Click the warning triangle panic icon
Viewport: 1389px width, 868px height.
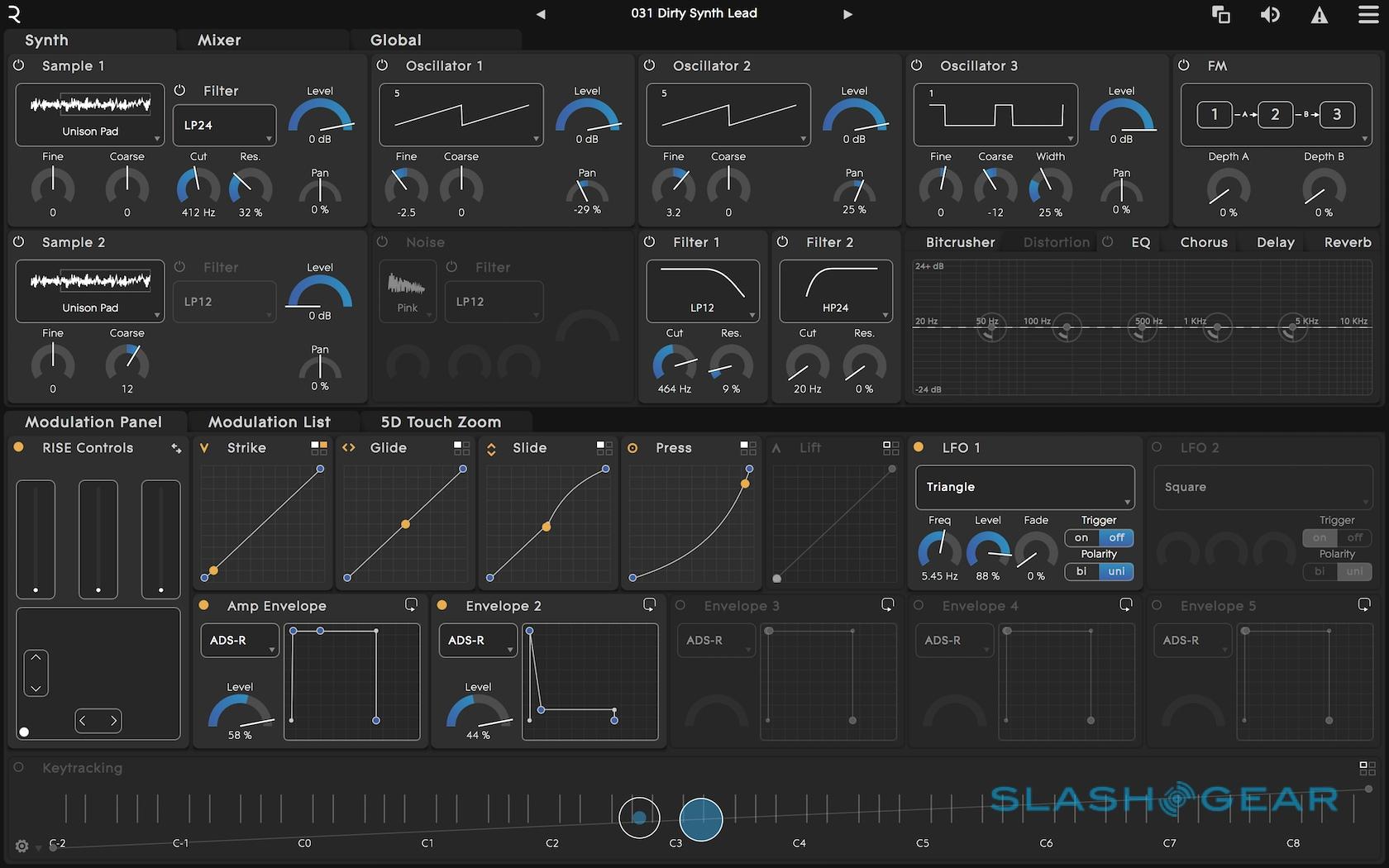tap(1320, 15)
